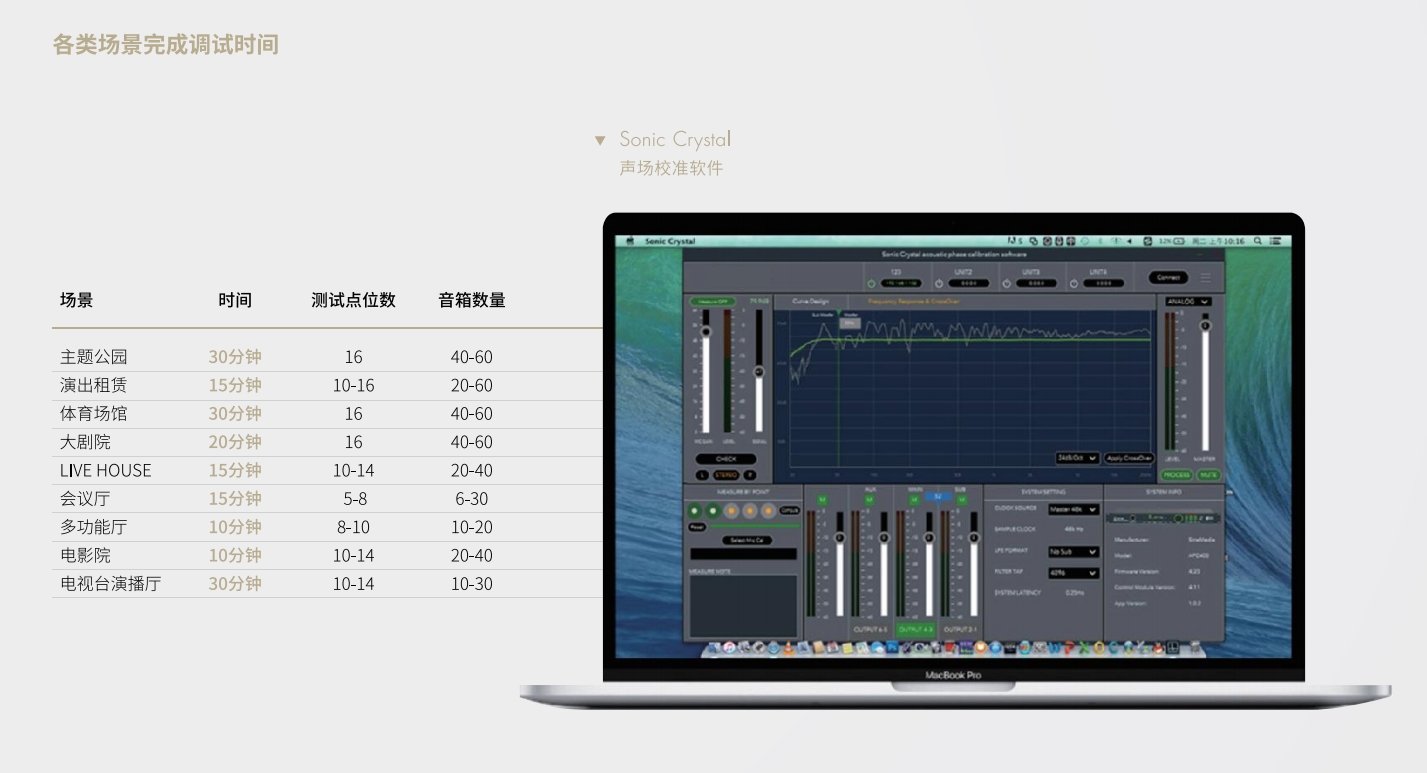
Task: Click the SUB channel fader knob
Action: tap(974, 538)
